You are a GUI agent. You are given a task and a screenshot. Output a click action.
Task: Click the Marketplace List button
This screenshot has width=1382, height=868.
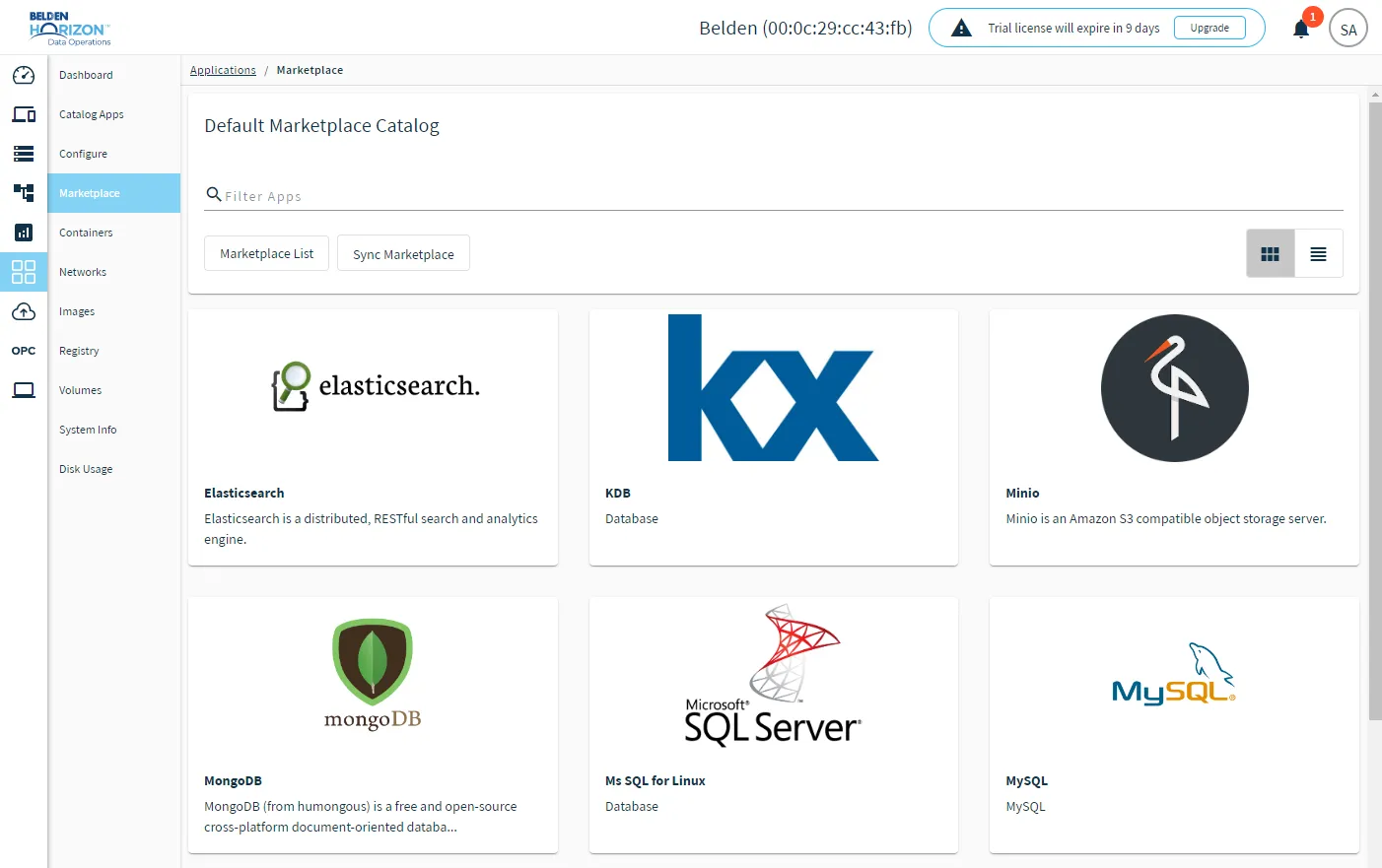(x=266, y=253)
